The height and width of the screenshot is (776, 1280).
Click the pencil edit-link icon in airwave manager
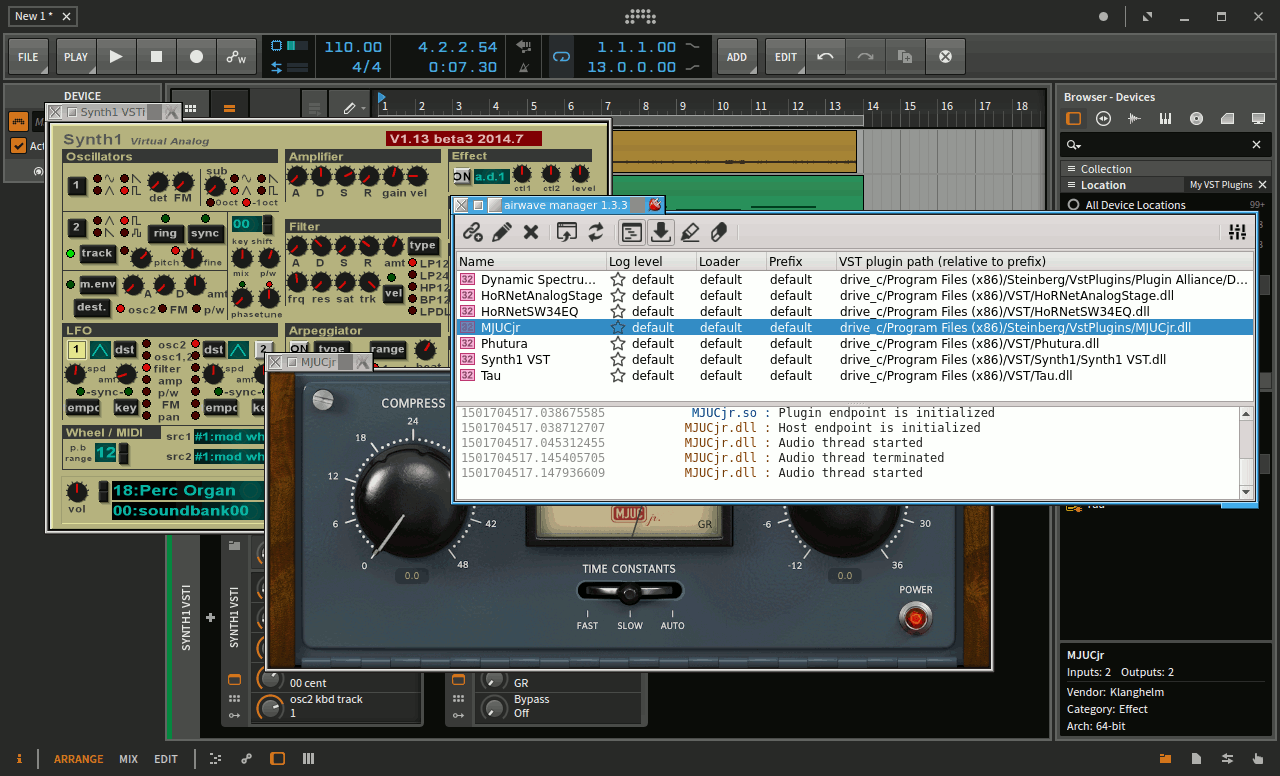502,232
